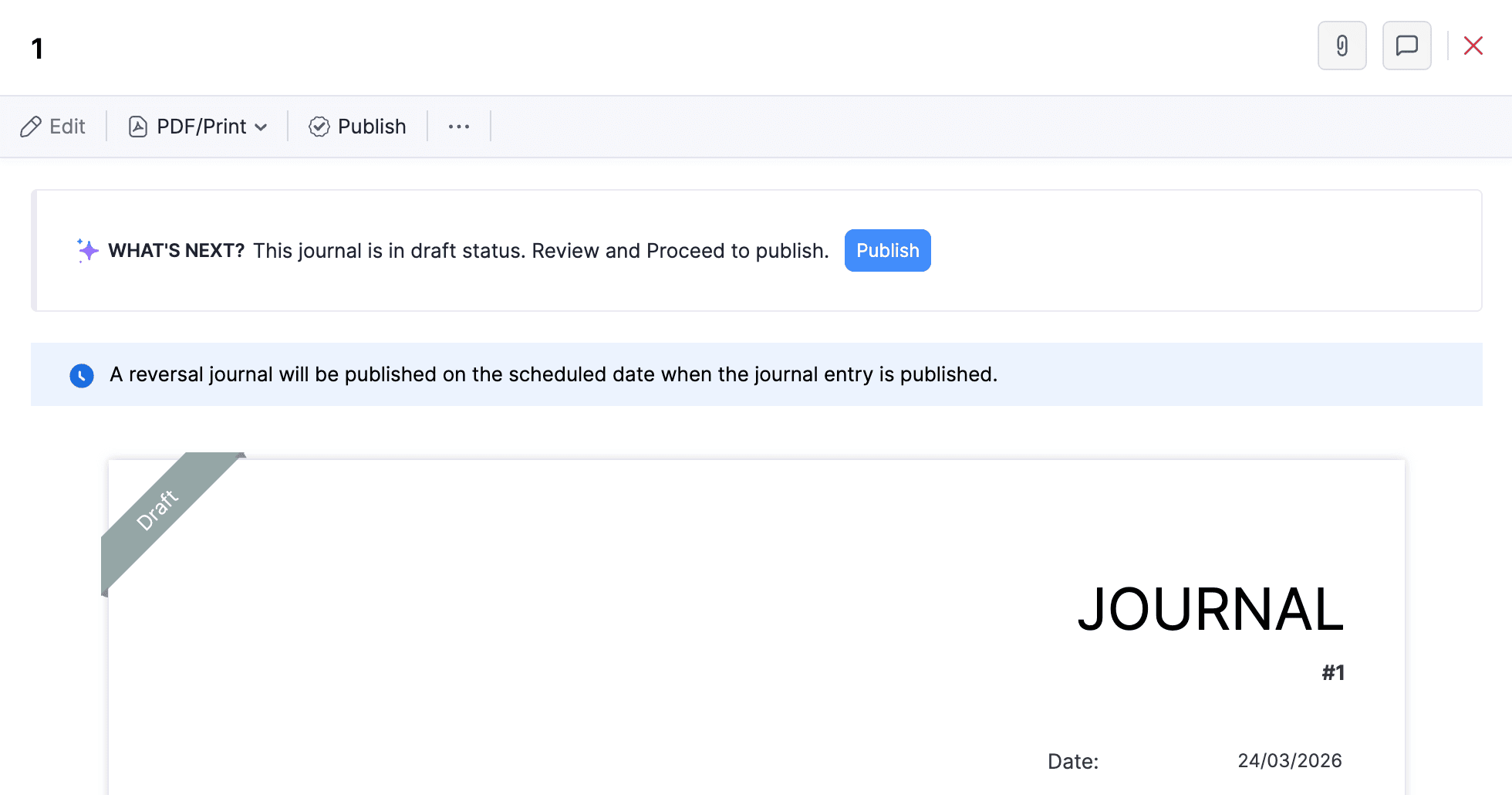Open the comments icon in the header

click(x=1406, y=46)
